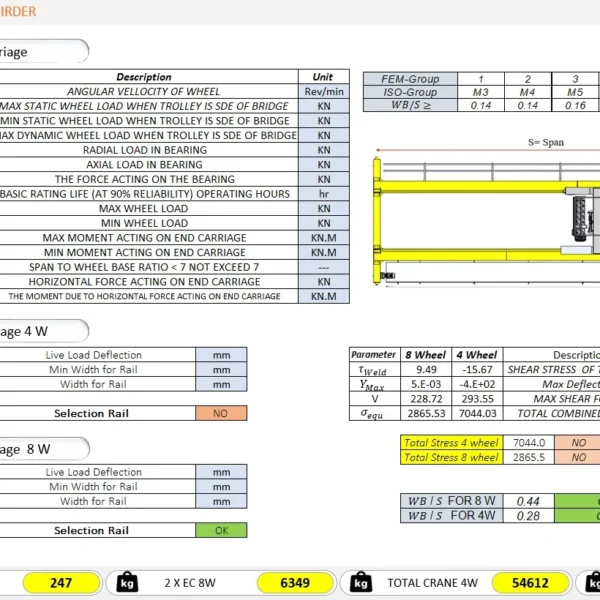Image resolution: width=600 pixels, height=600 pixels.
Task: Click the 5.E-03 max deflection cell
Action: pyautogui.click(x=426, y=384)
